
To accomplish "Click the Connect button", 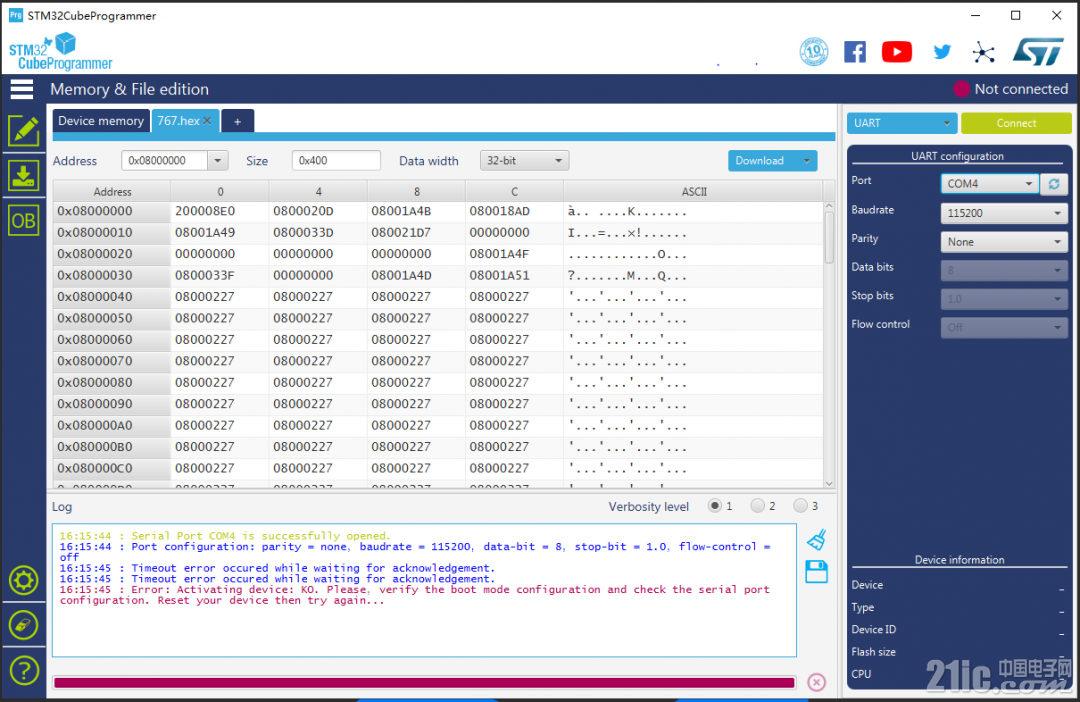I will pos(1016,123).
